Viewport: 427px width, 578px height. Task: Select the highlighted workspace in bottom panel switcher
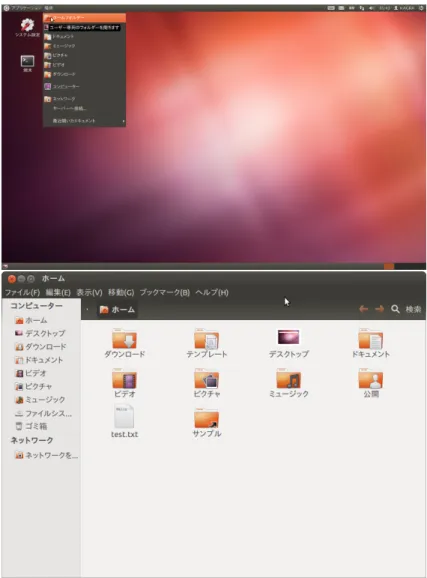389,266
